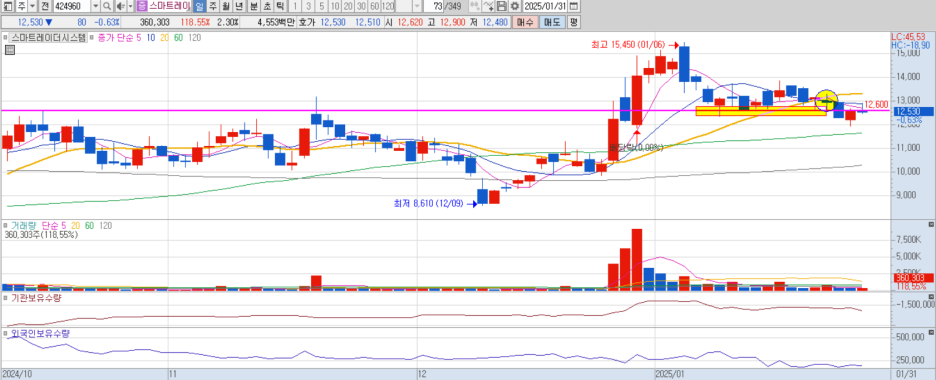Image resolution: width=936 pixels, height=380 pixels.
Task: Click the small square before 종가 단순
Action: pyautogui.click(x=91, y=38)
